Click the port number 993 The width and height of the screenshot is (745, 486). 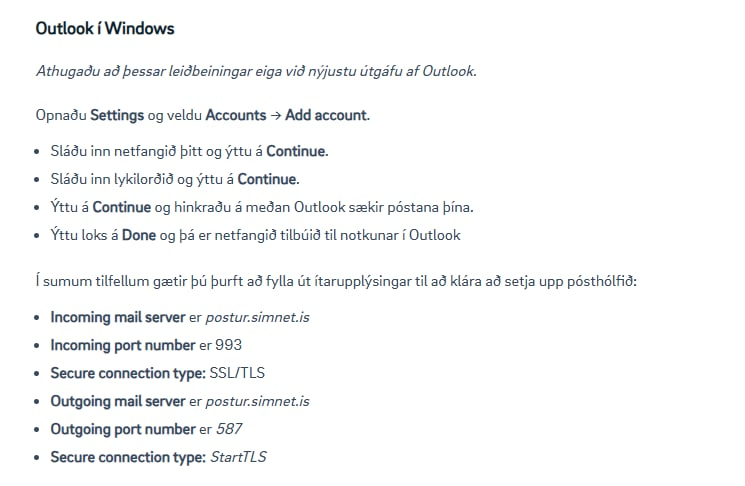(229, 345)
